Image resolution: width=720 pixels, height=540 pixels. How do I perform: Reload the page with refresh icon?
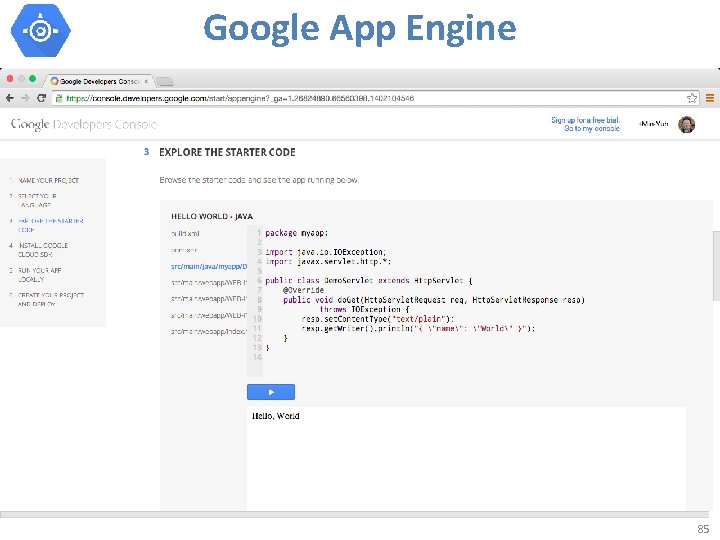pos(41,98)
